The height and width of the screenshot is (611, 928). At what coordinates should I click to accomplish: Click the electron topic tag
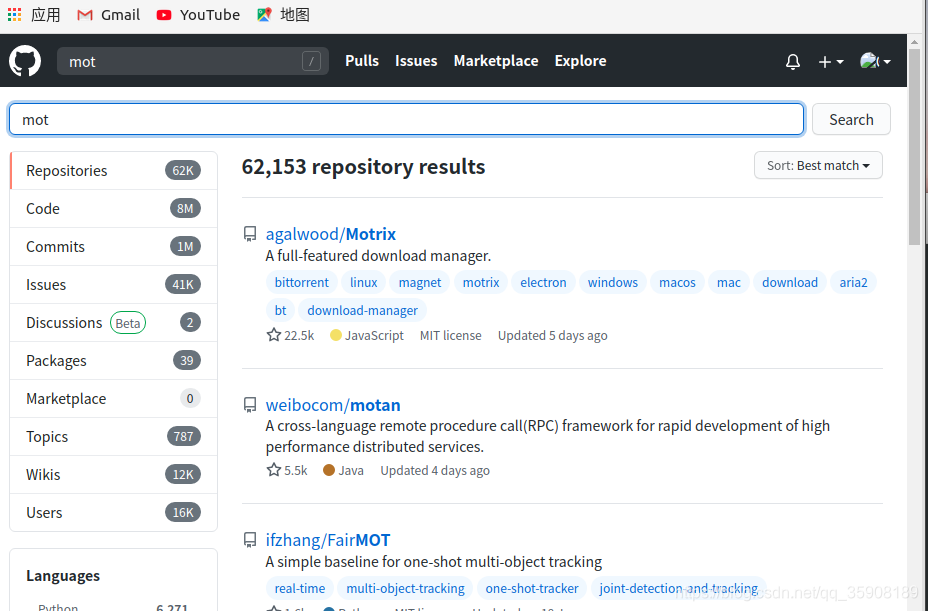[x=543, y=282]
